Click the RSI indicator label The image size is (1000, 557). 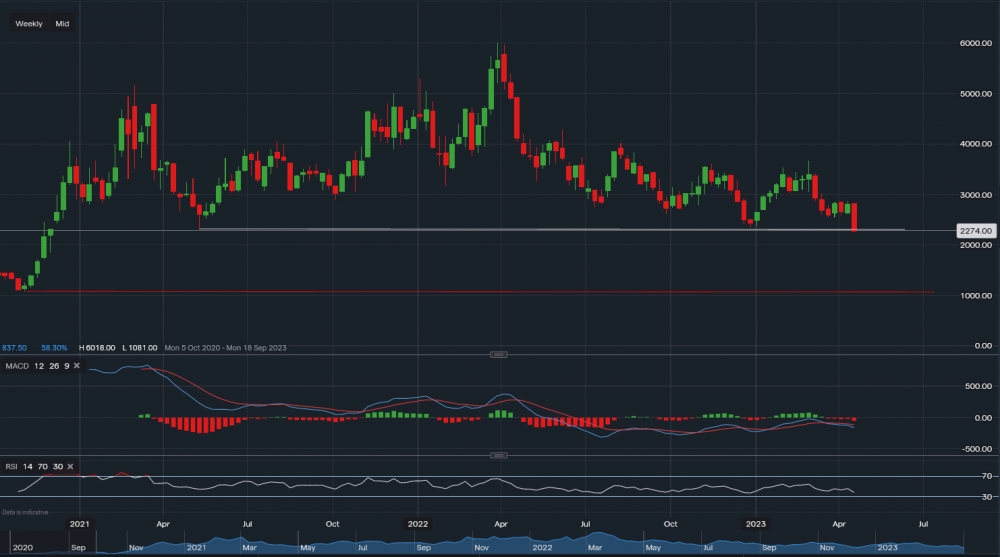click(12, 466)
